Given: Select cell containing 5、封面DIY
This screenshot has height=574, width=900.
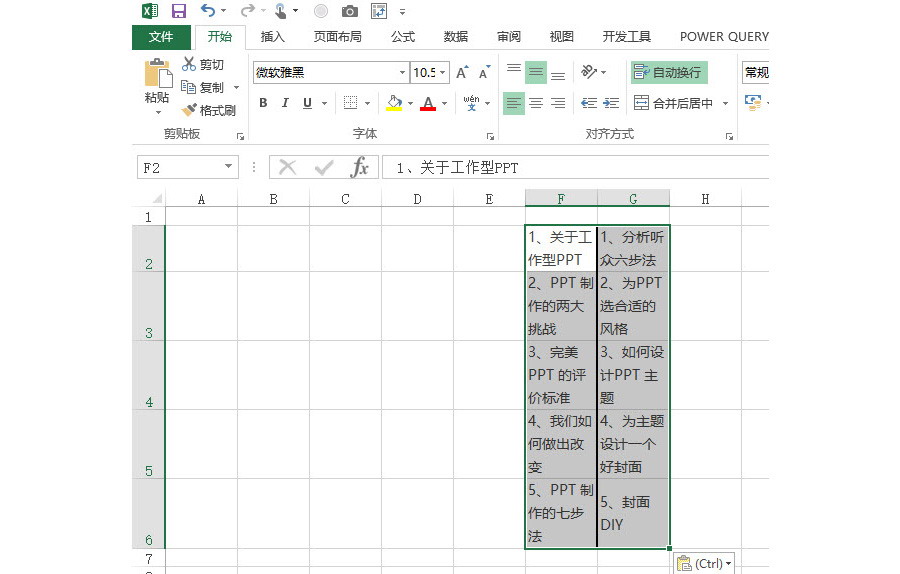Looking at the screenshot, I should point(633,513).
